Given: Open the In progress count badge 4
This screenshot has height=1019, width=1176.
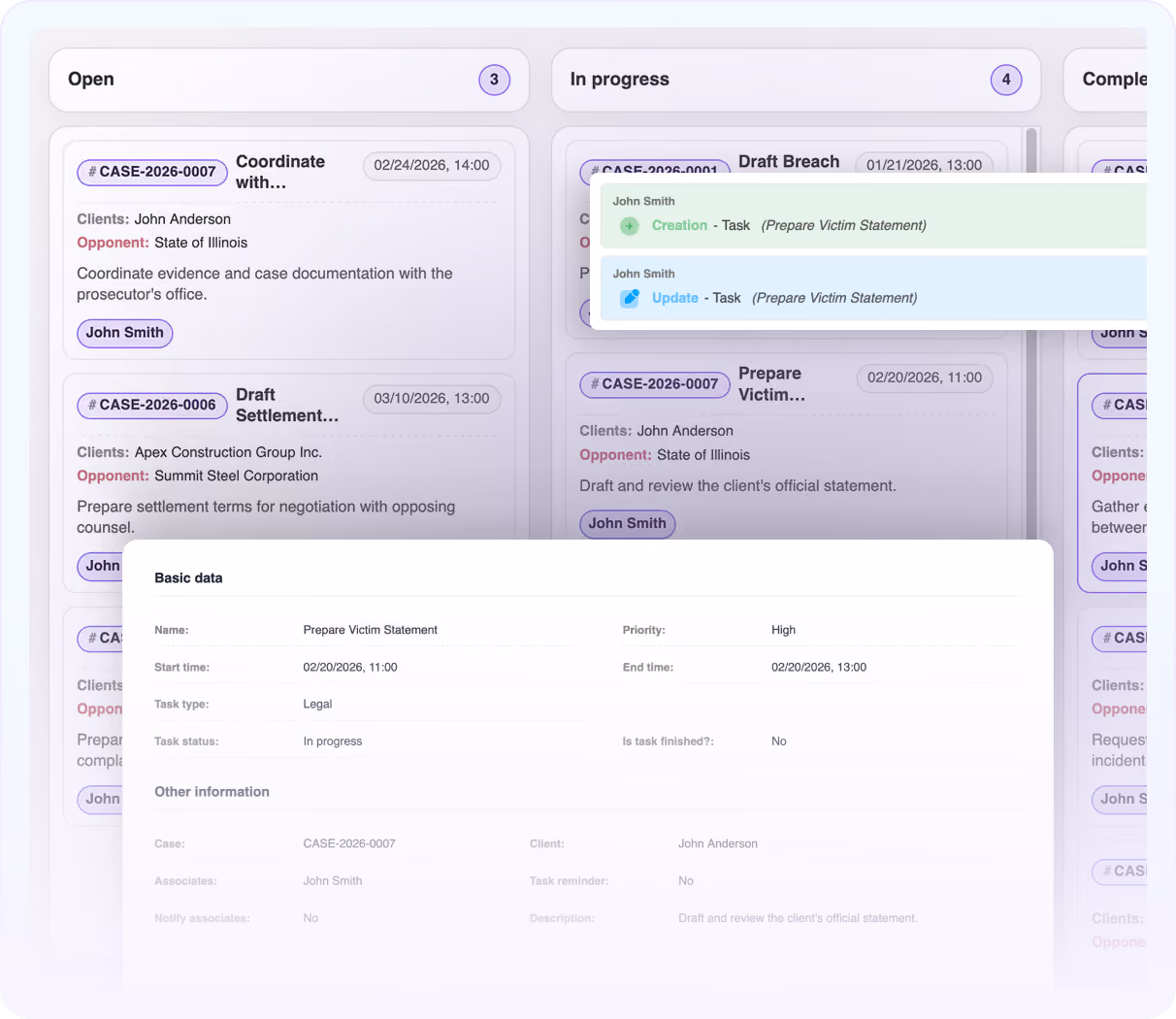Looking at the screenshot, I should (x=1006, y=80).
